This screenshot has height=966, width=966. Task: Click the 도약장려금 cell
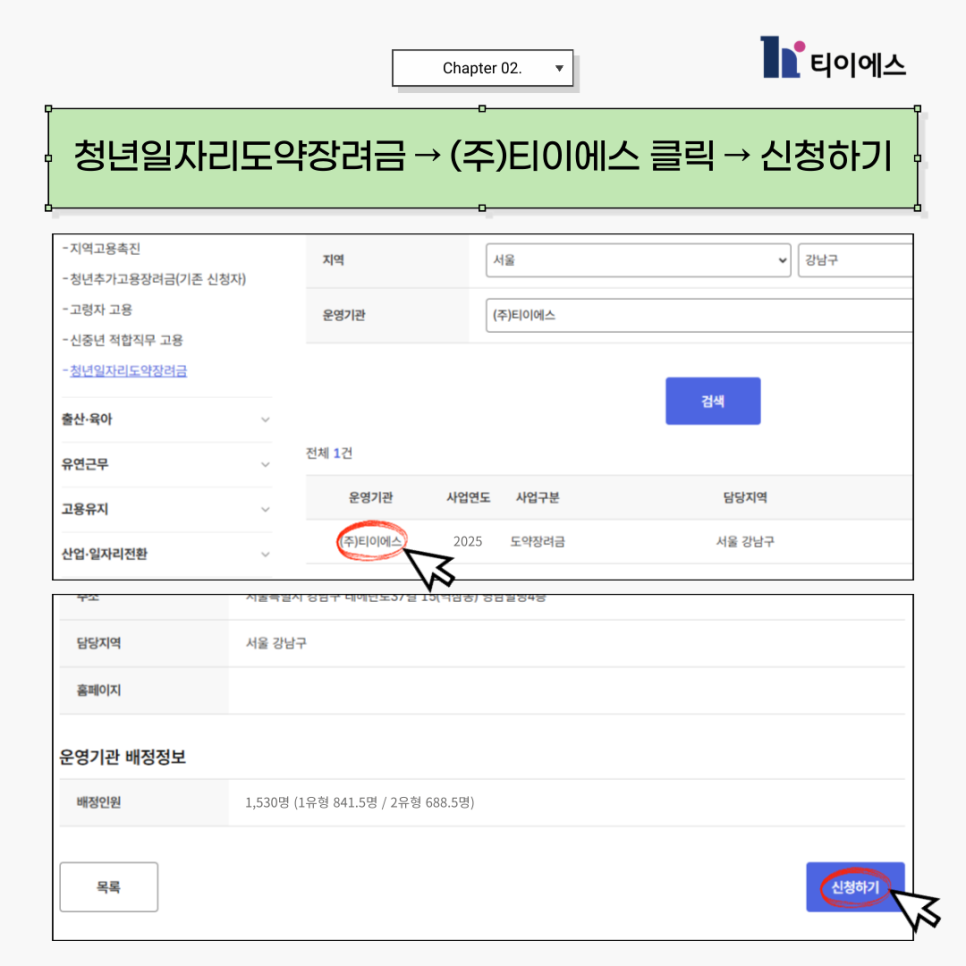click(537, 542)
